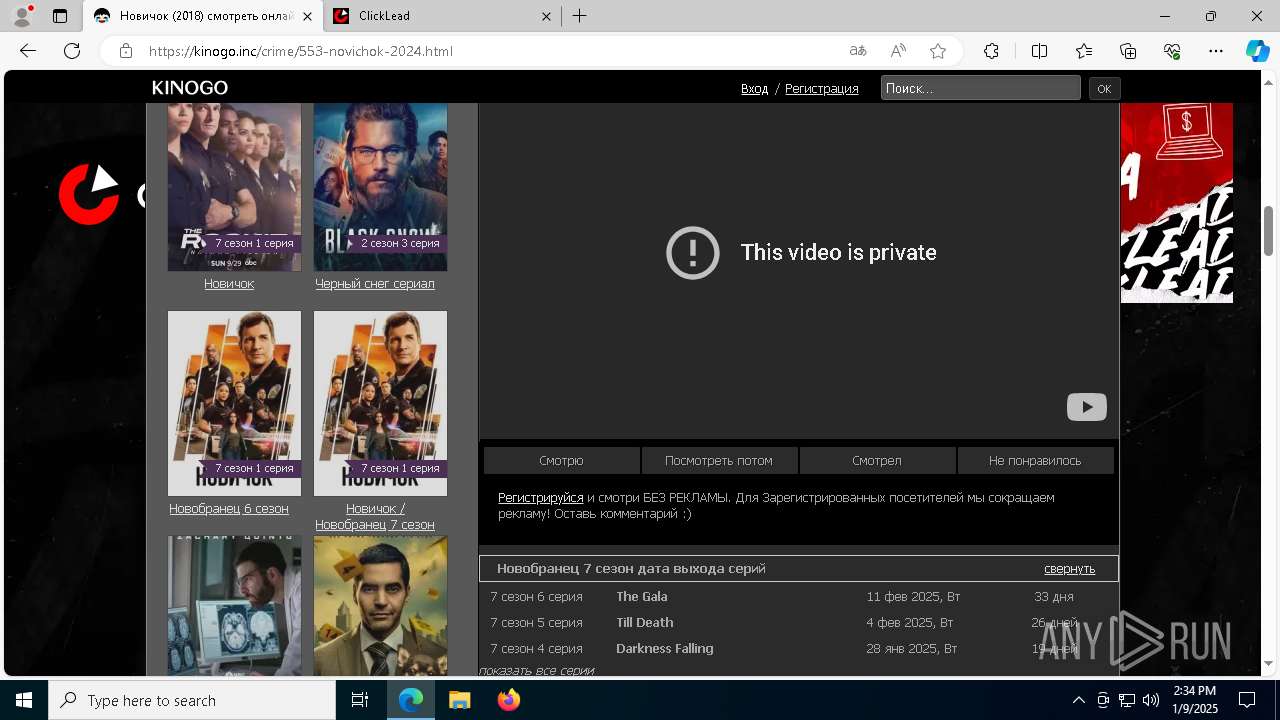Open a new browser tab
The image size is (1280, 720).
[x=580, y=16]
